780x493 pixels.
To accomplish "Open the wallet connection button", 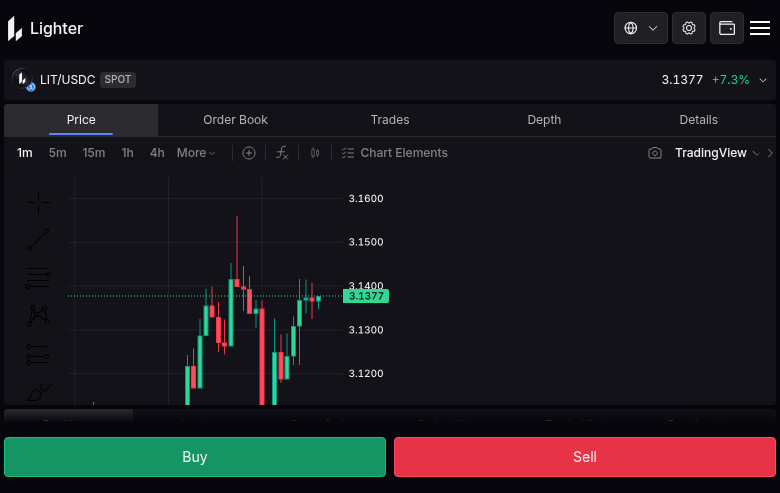I will (x=727, y=28).
